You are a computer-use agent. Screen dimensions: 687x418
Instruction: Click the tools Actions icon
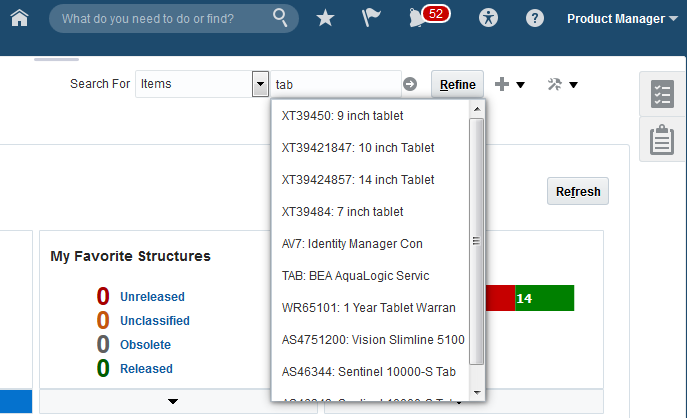click(x=555, y=84)
